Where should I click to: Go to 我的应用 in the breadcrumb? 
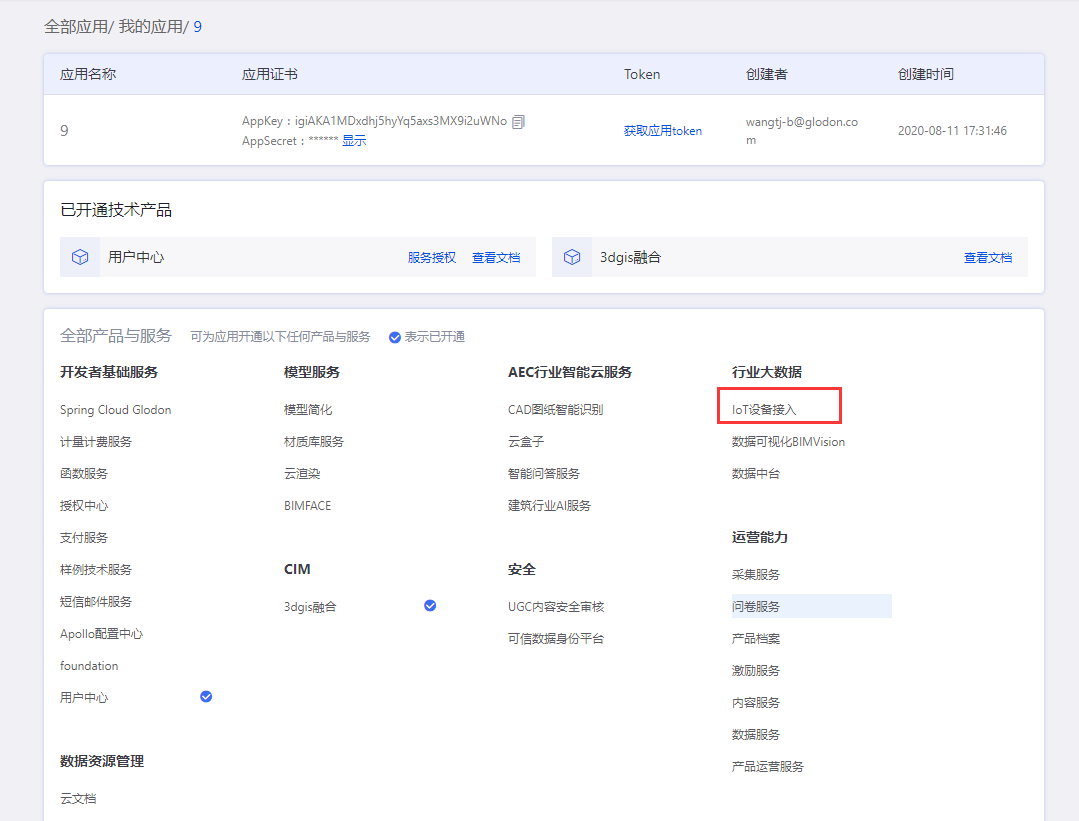150,27
